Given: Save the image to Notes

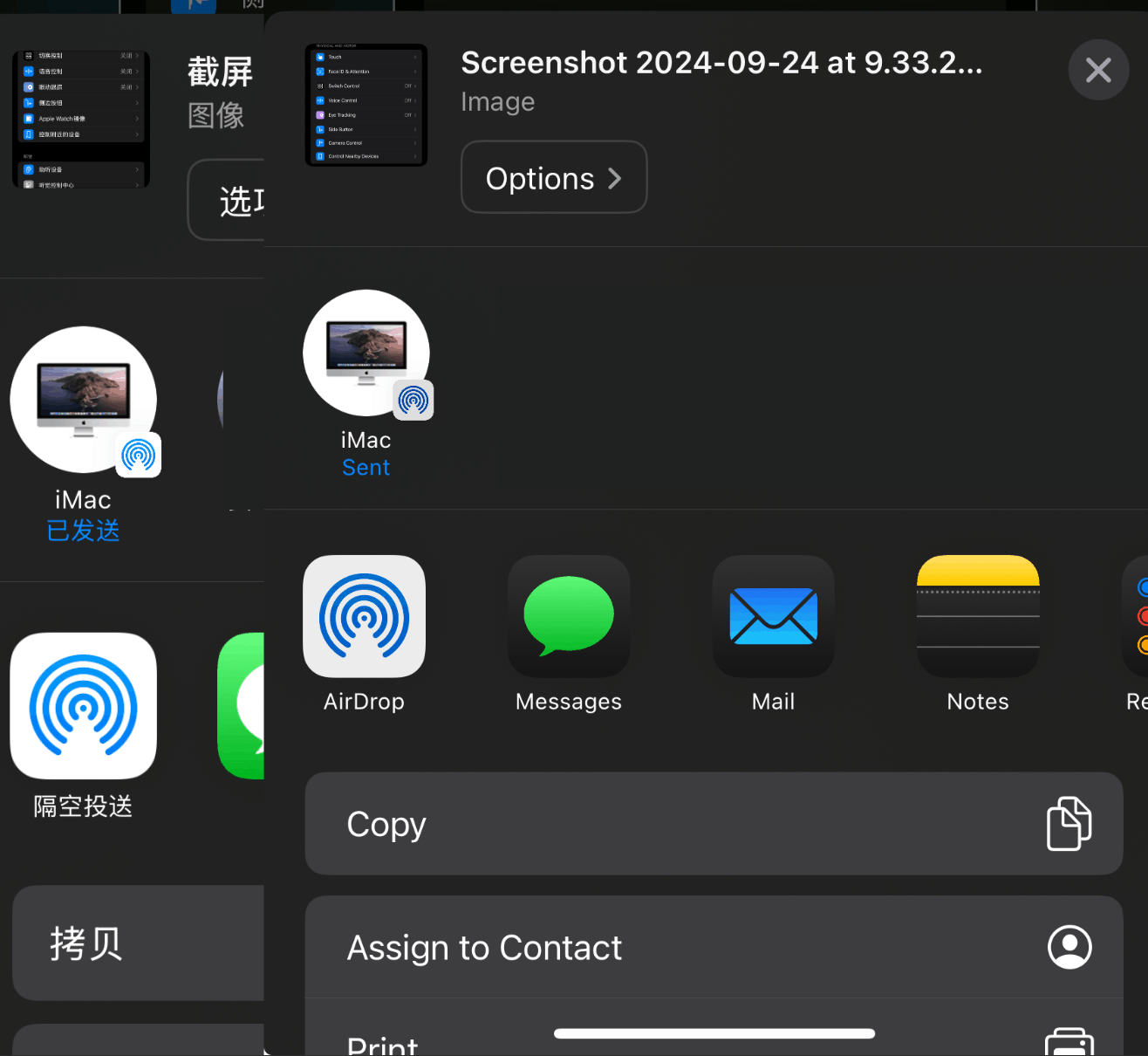Looking at the screenshot, I should pyautogui.click(x=977, y=616).
